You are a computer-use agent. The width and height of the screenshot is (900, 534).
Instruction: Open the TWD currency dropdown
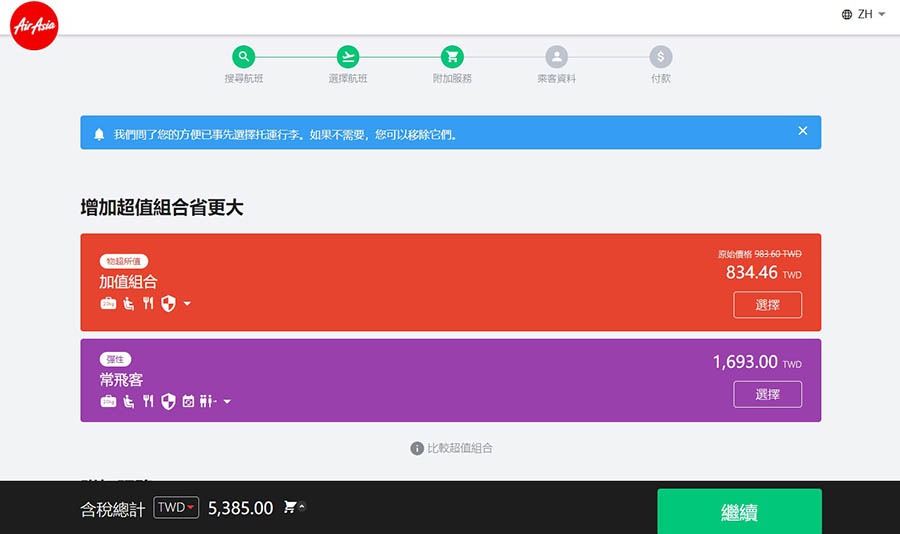[177, 508]
